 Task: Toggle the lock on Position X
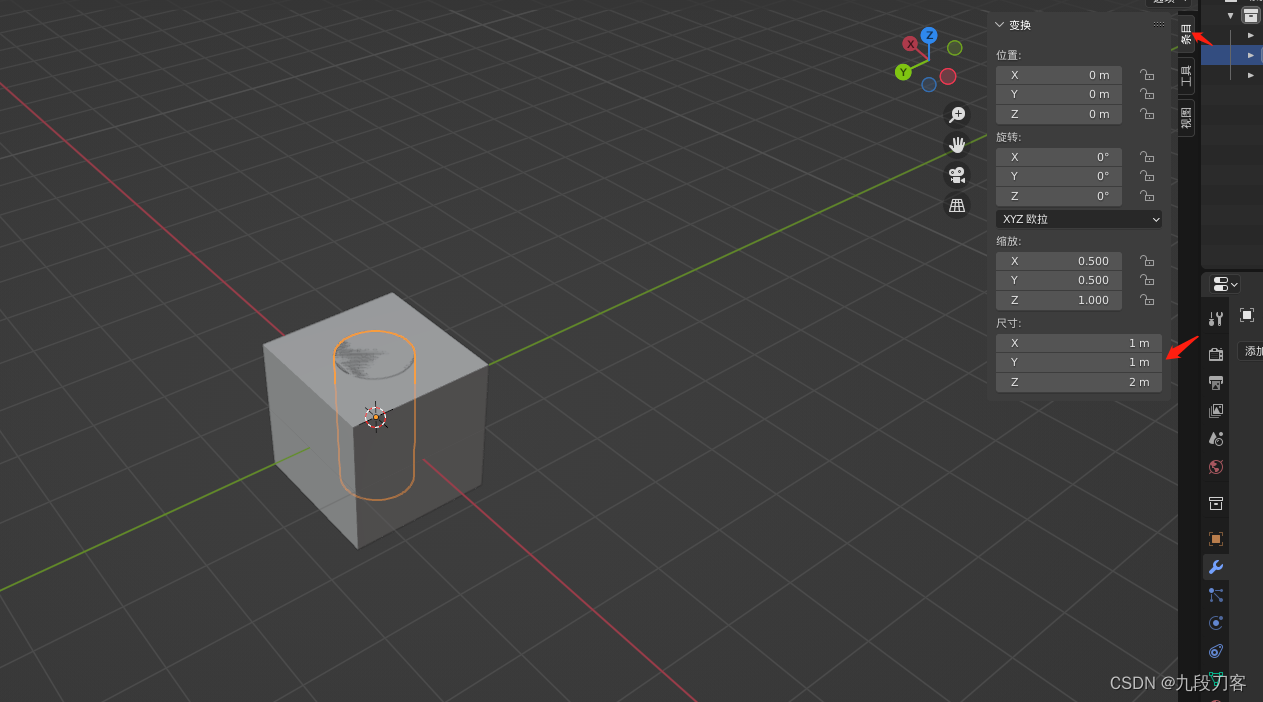(x=1146, y=74)
